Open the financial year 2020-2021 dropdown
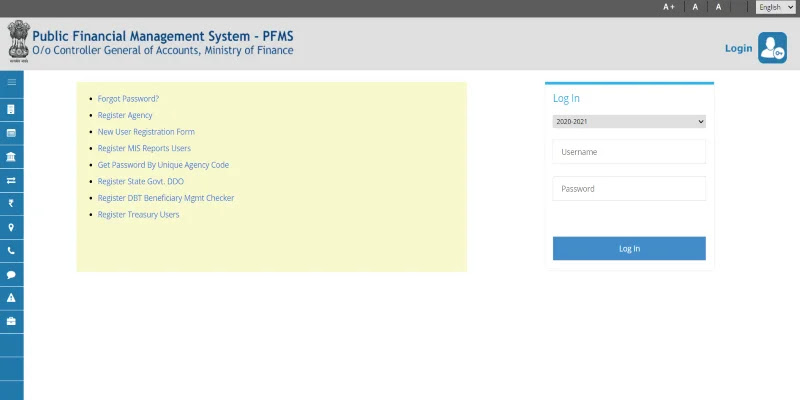800x400 pixels. [x=629, y=121]
